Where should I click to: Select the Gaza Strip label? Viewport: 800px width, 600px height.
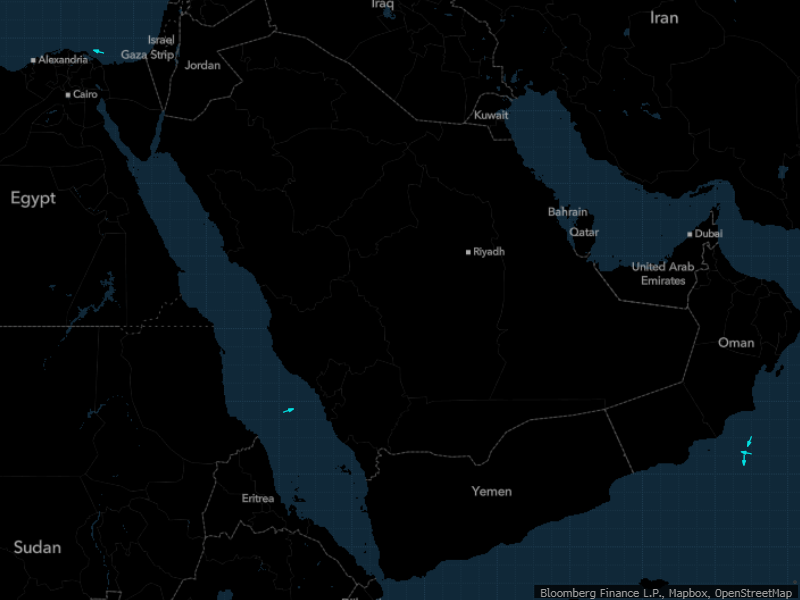coord(147,55)
